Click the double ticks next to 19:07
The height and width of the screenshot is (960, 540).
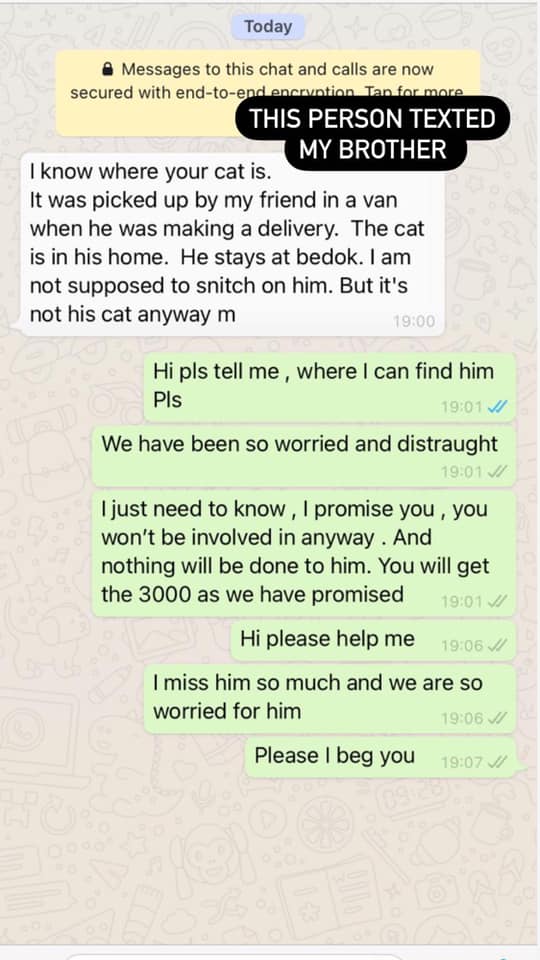pos(497,762)
